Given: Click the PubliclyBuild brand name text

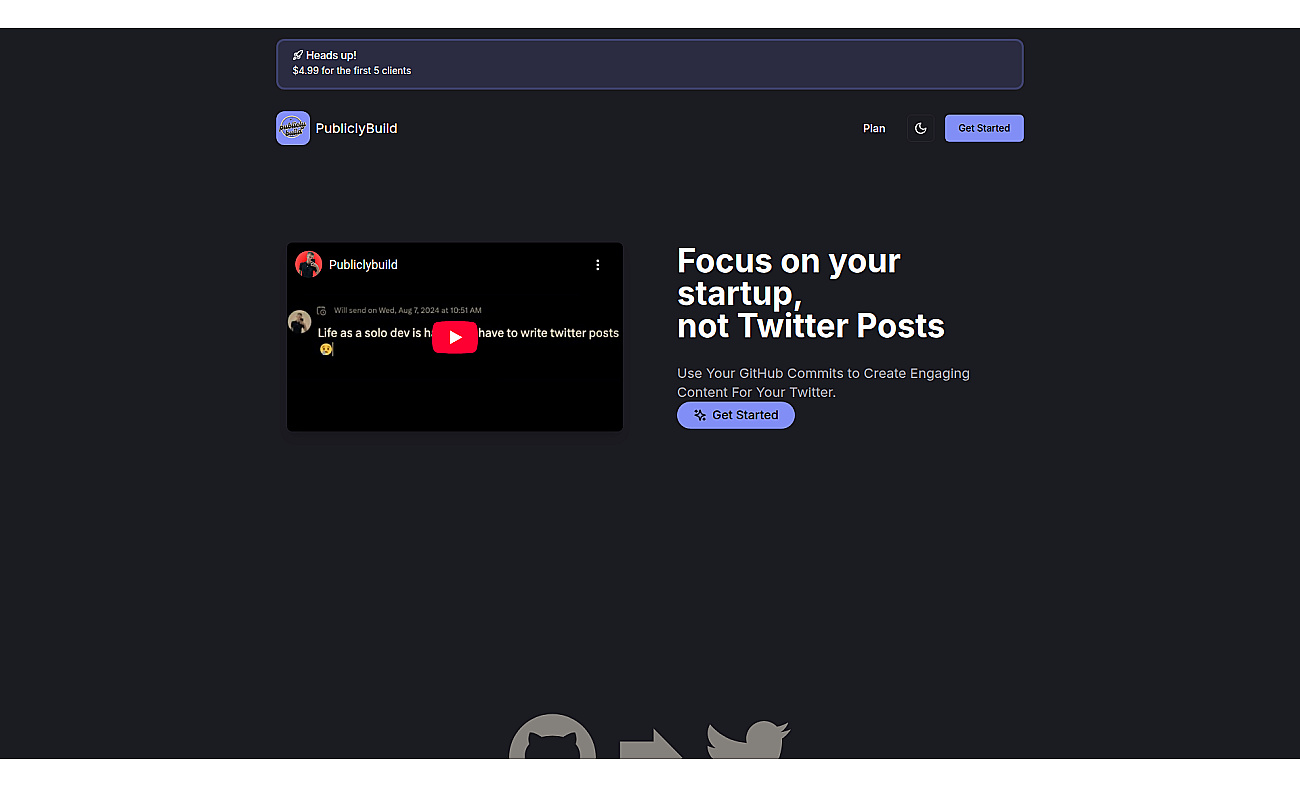Looking at the screenshot, I should pyautogui.click(x=356, y=128).
